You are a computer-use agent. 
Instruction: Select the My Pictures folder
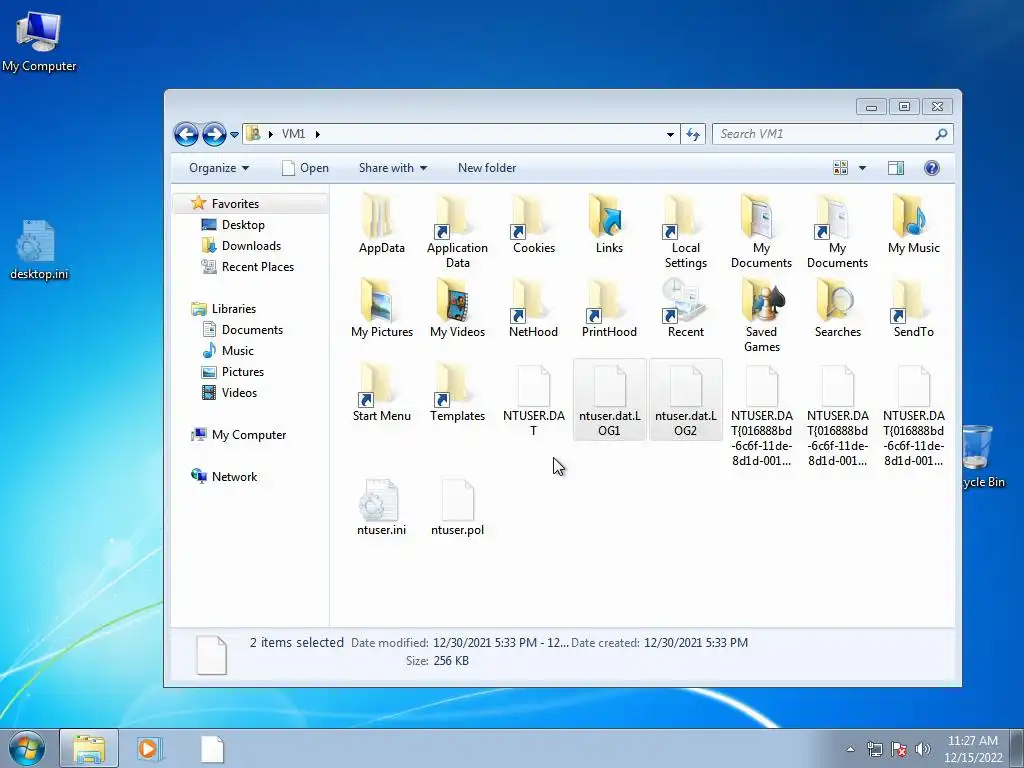coord(381,308)
